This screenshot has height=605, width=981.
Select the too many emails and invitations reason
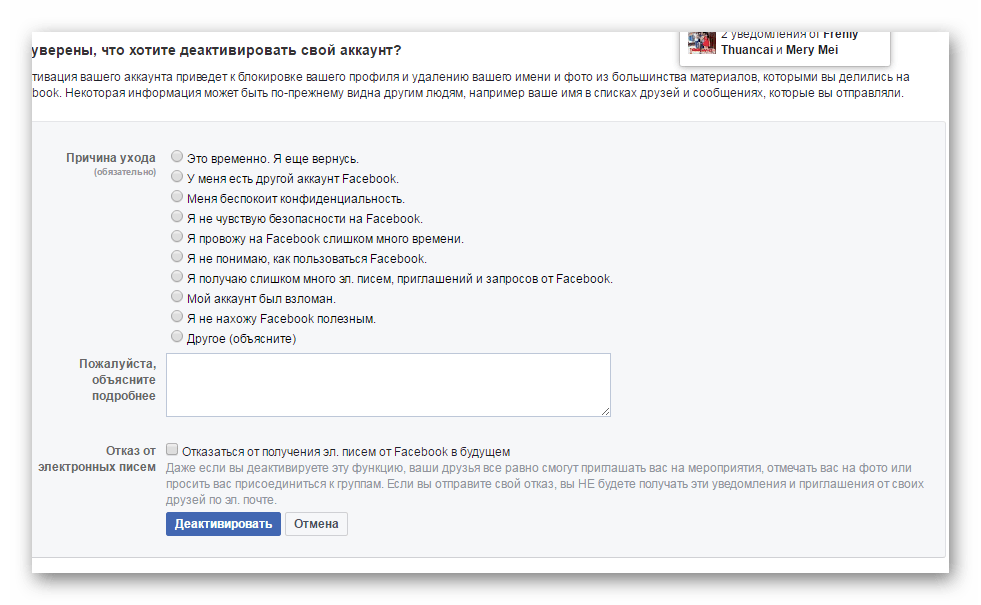point(177,277)
